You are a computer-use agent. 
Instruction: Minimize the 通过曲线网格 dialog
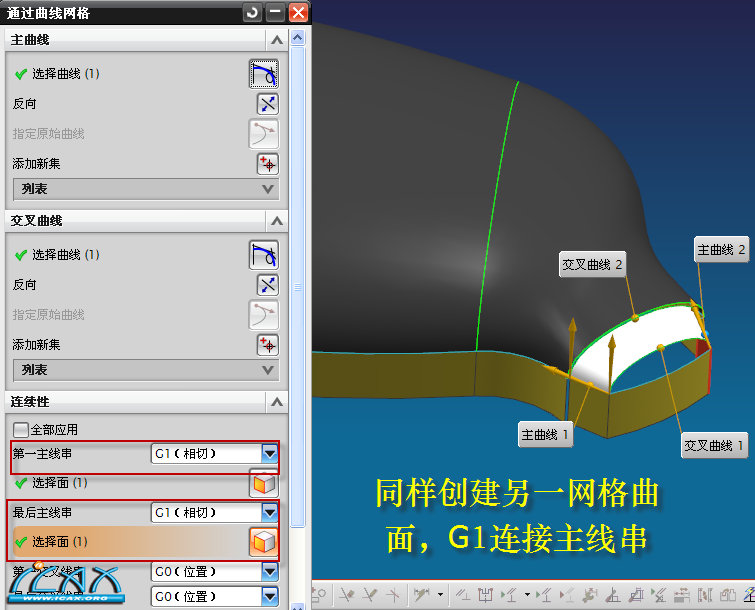[275, 12]
